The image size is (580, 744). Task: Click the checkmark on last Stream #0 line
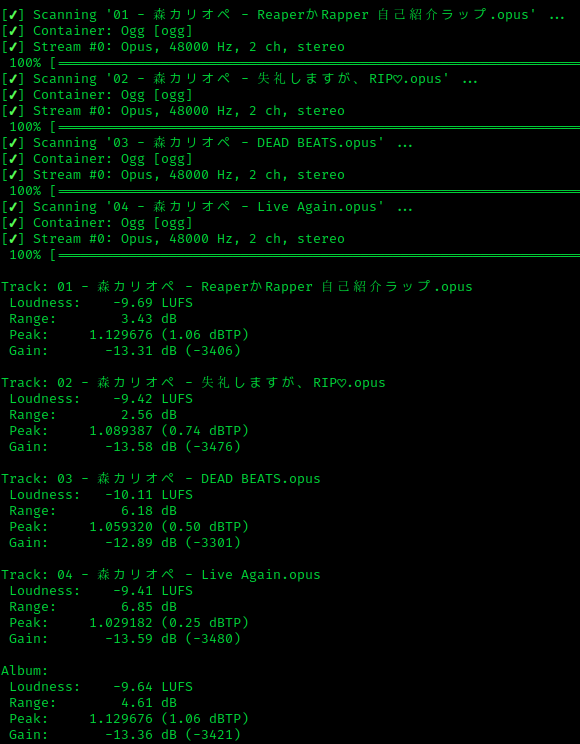[x=13, y=239]
